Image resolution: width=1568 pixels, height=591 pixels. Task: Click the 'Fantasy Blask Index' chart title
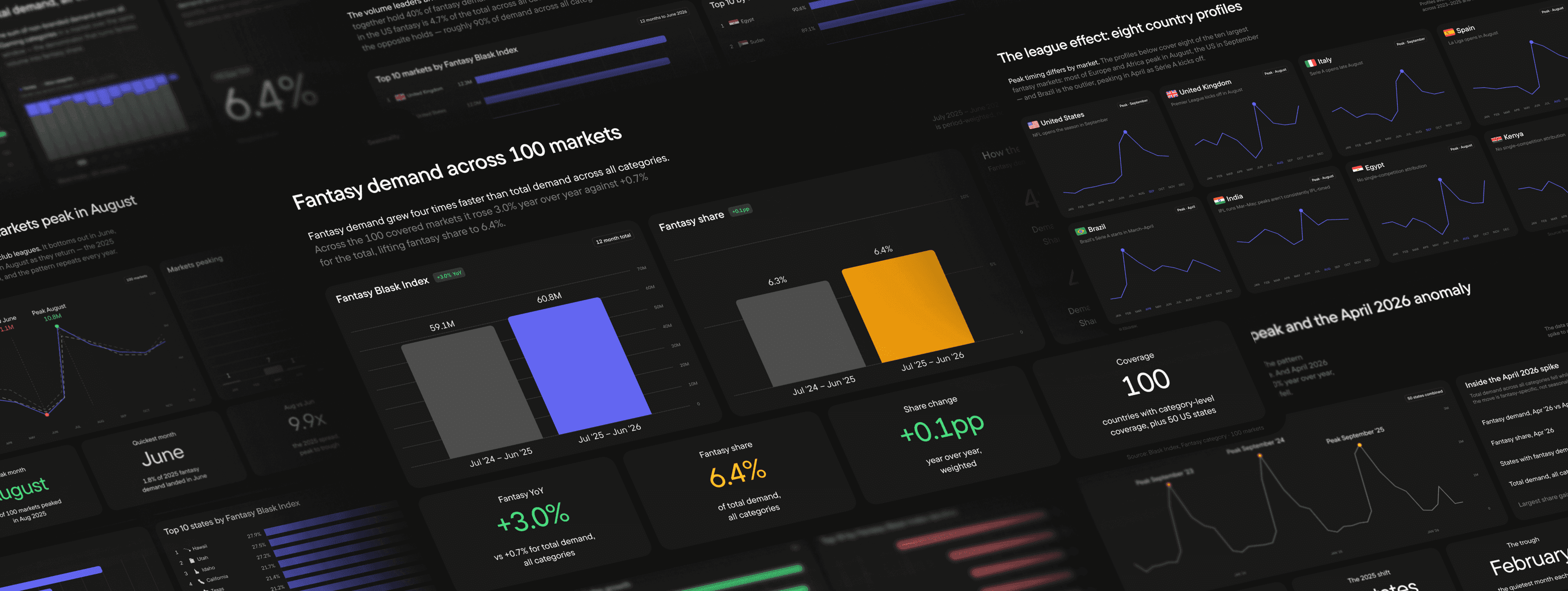(x=382, y=289)
